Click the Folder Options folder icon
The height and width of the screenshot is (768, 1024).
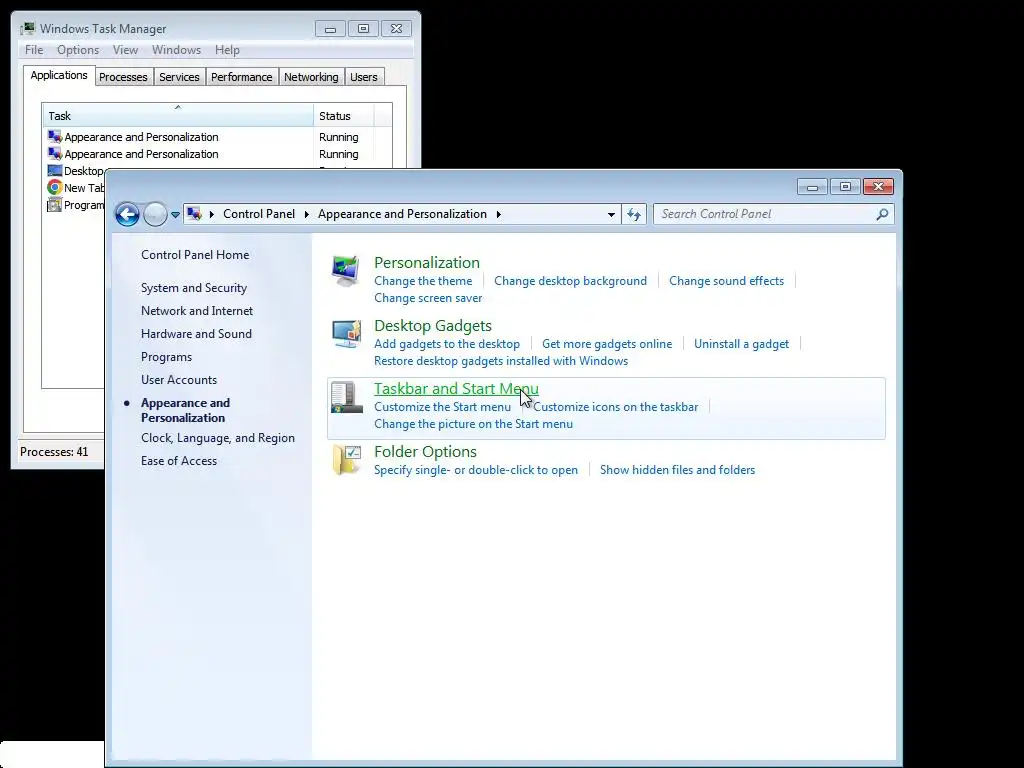tap(346, 460)
